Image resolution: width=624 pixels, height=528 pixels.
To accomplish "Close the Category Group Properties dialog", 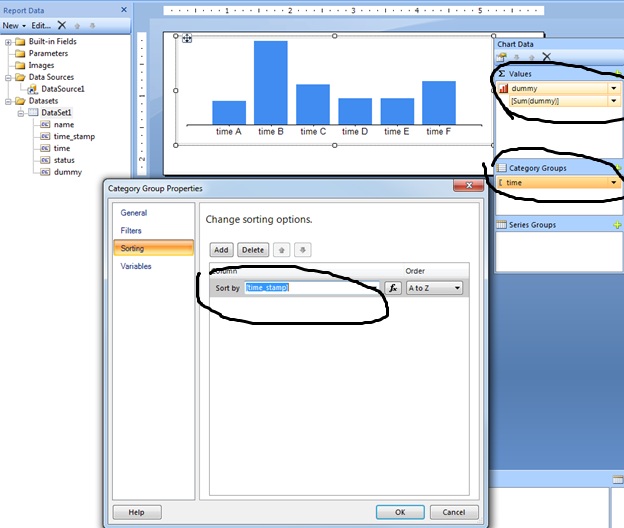I will (x=468, y=185).
